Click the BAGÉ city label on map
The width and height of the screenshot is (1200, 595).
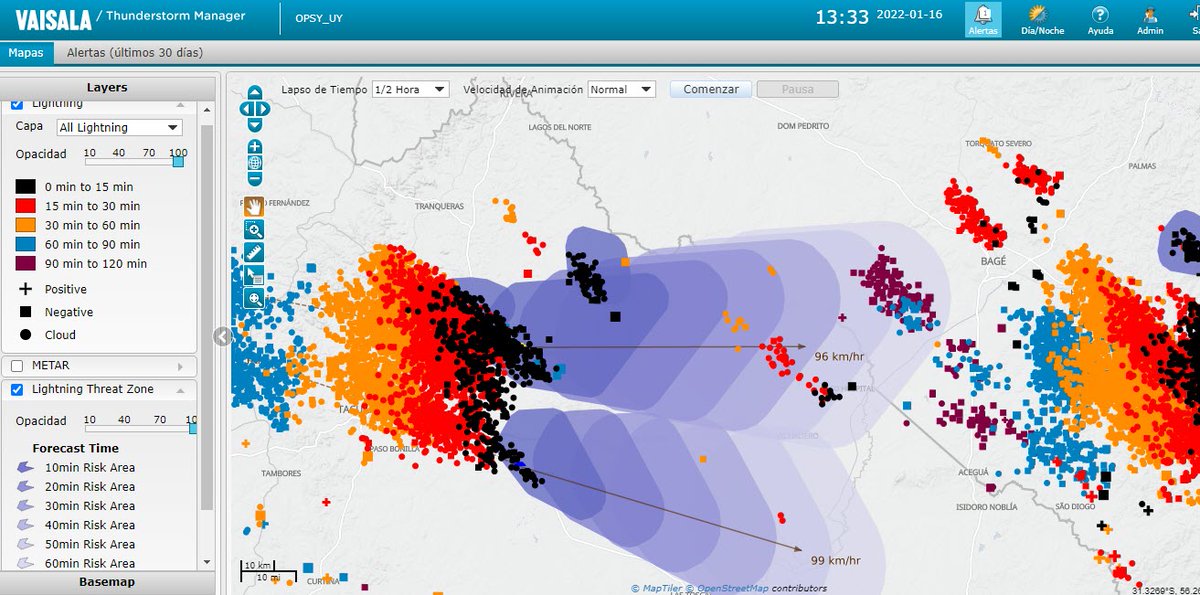click(x=991, y=260)
